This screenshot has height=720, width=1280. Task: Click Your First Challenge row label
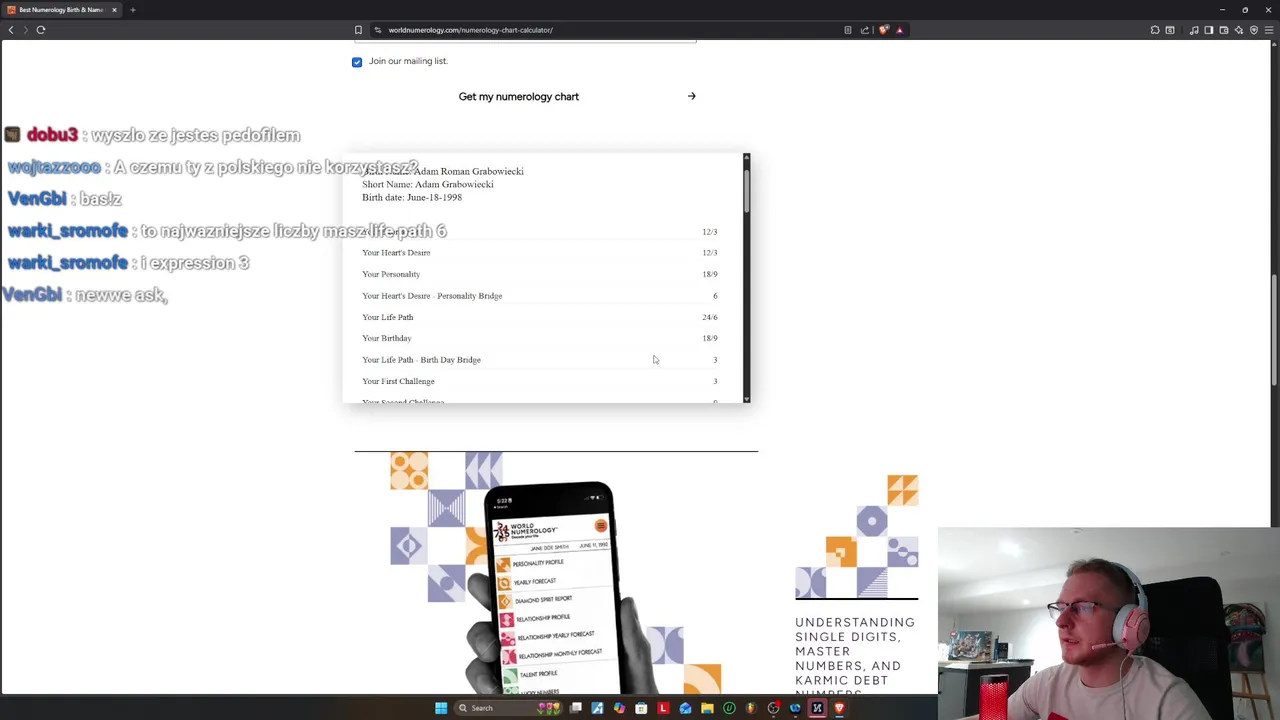coord(398,381)
